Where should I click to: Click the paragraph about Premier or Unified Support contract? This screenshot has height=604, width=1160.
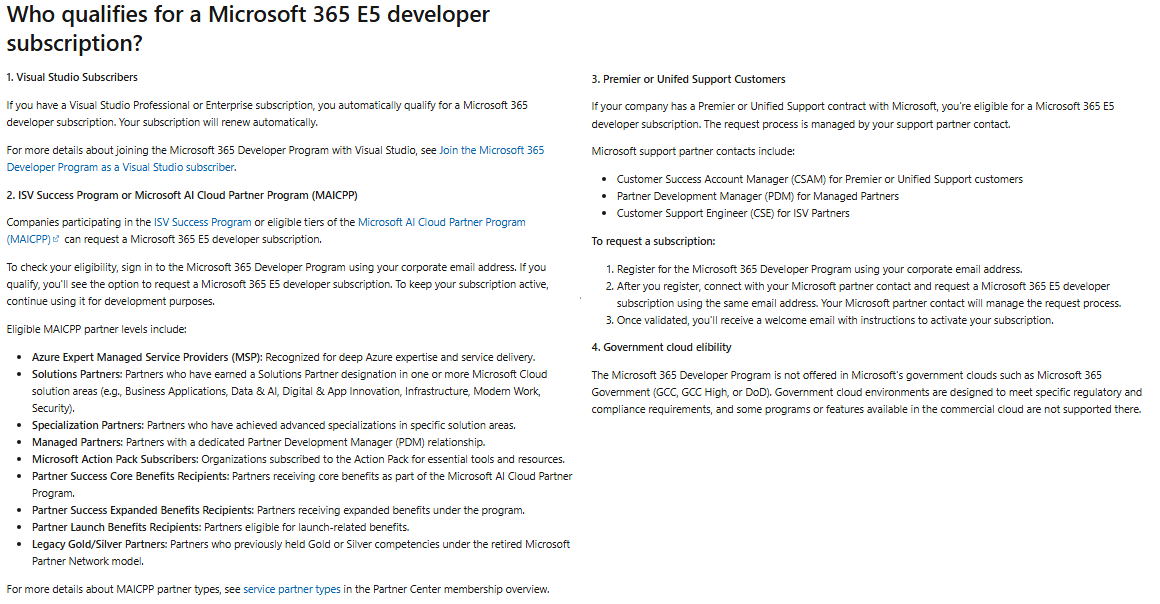(852, 115)
